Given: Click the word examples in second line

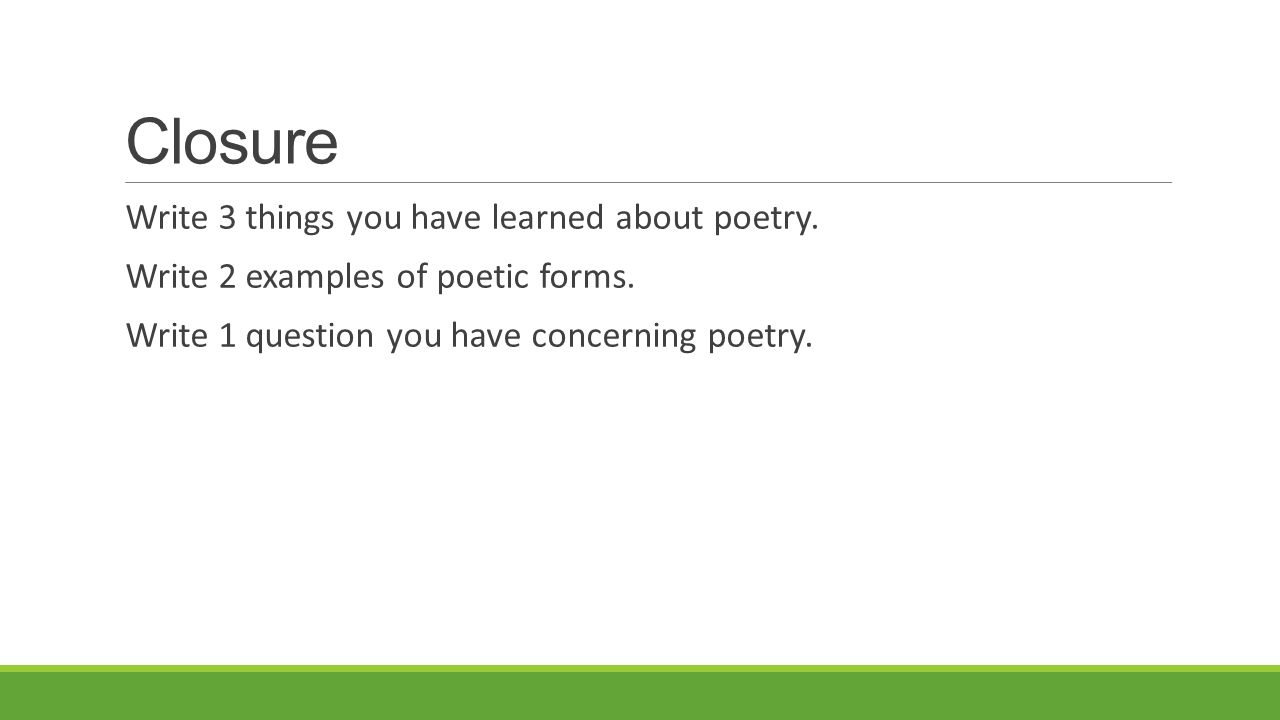Looking at the screenshot, I should click(315, 279).
